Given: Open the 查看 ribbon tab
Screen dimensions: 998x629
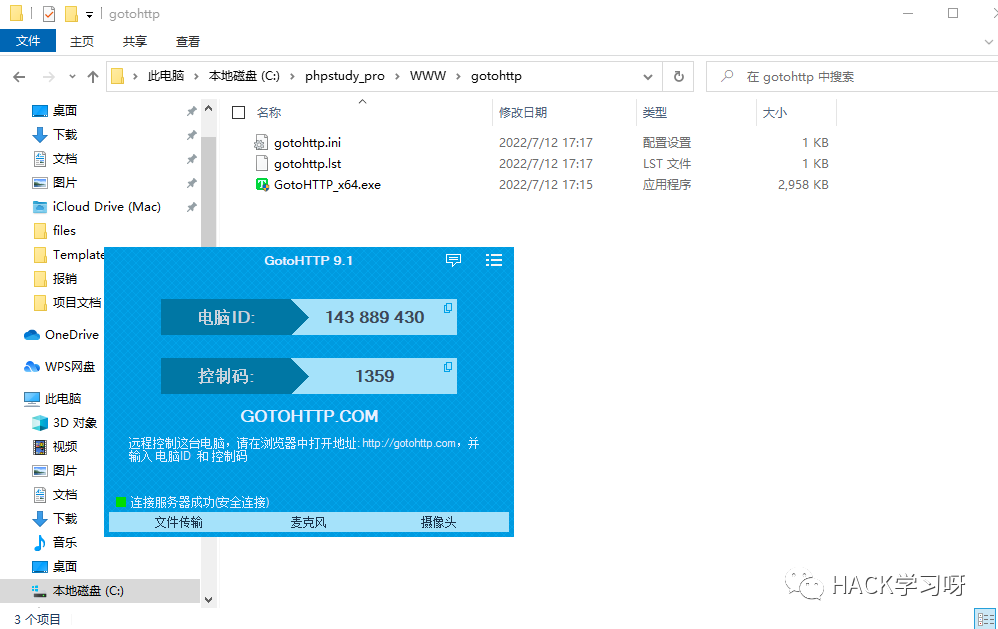Looking at the screenshot, I should (x=188, y=41).
